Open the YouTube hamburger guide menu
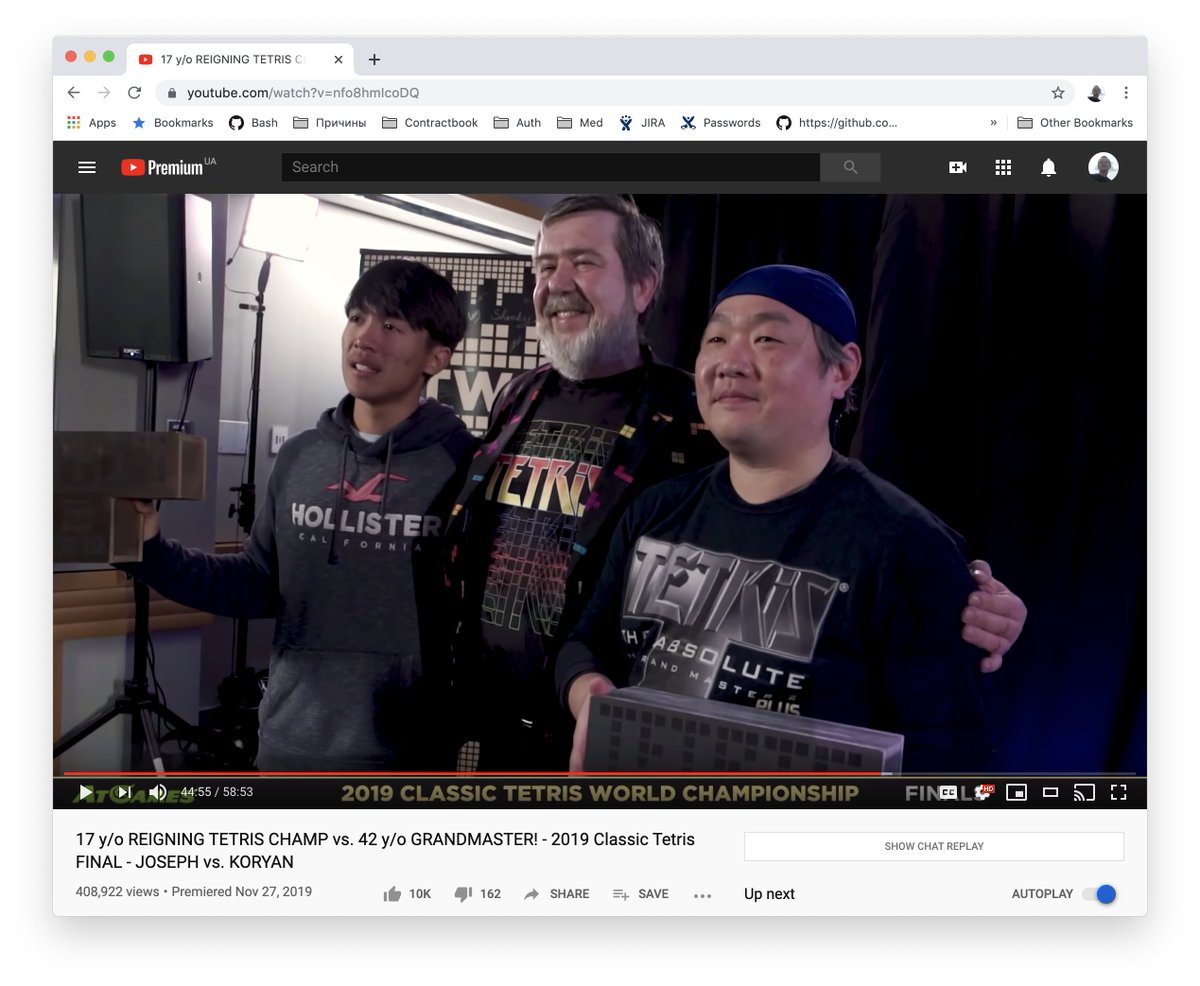1200x986 pixels. tap(87, 167)
